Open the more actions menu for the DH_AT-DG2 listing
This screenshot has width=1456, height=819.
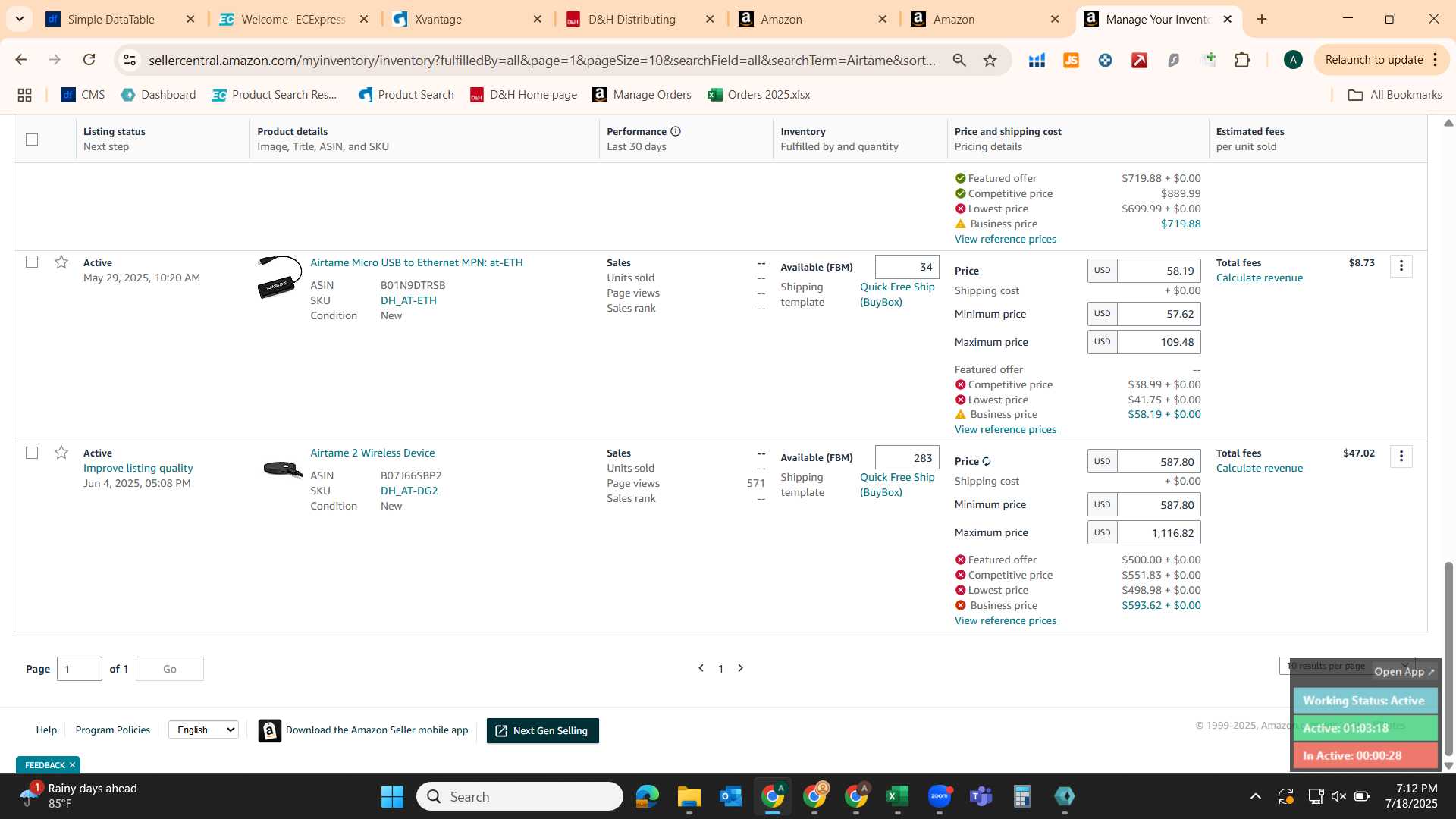click(x=1401, y=456)
